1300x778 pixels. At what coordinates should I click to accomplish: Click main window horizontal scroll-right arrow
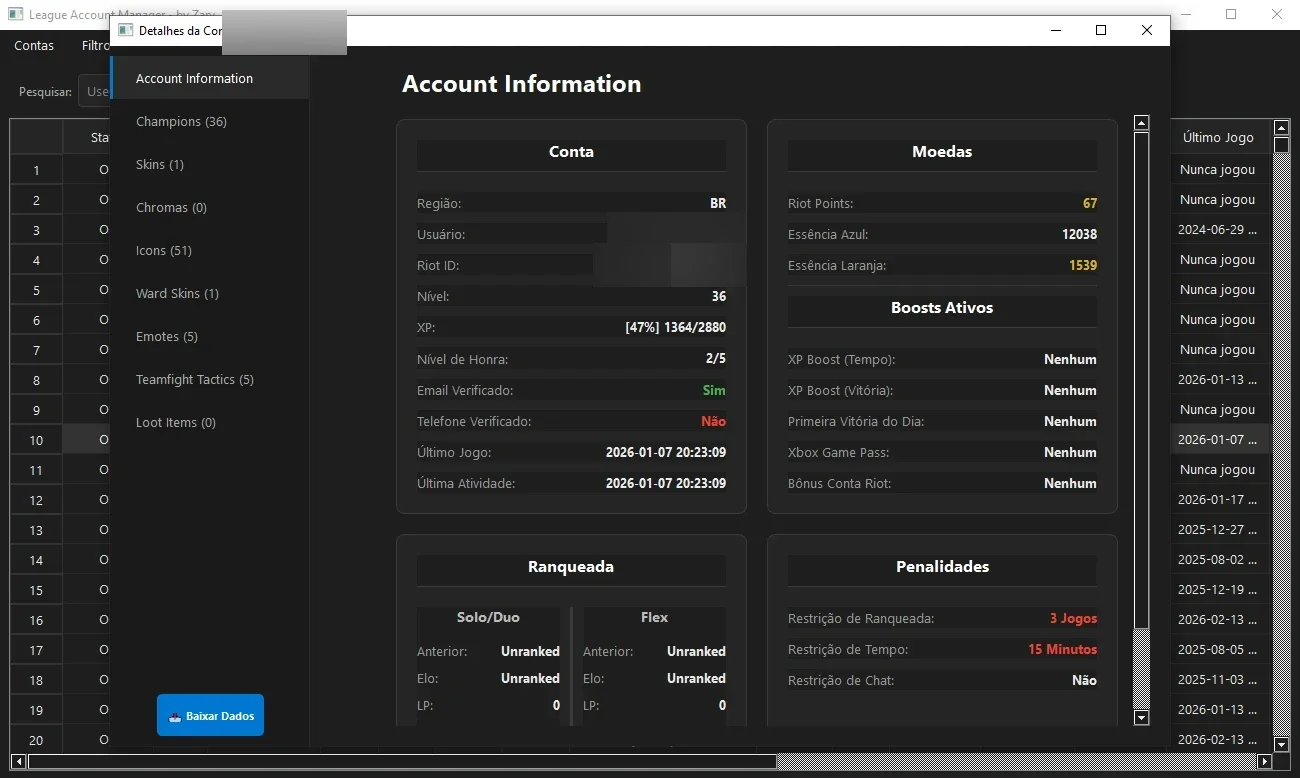(x=1265, y=762)
